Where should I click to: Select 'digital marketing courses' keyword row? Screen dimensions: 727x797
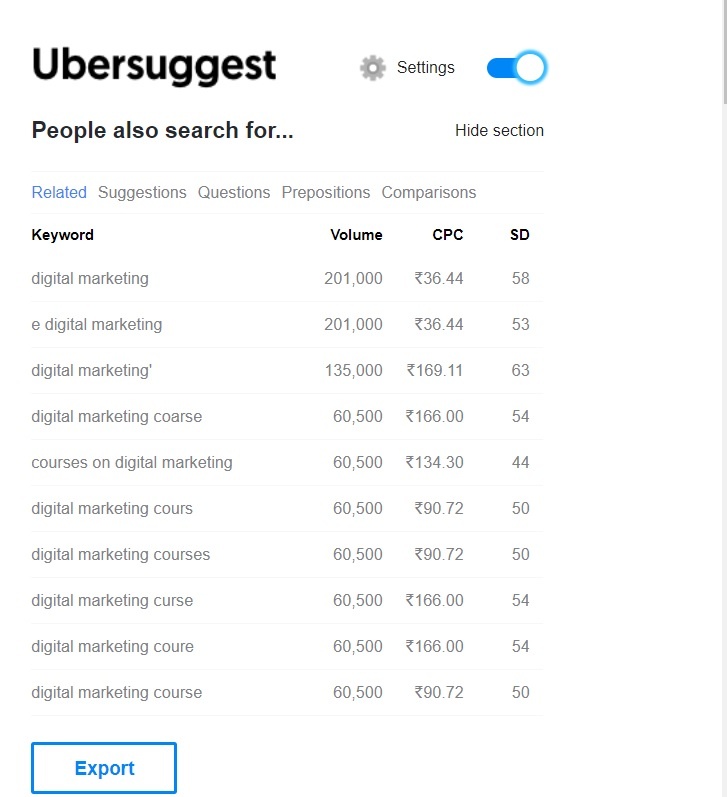[x=287, y=555]
